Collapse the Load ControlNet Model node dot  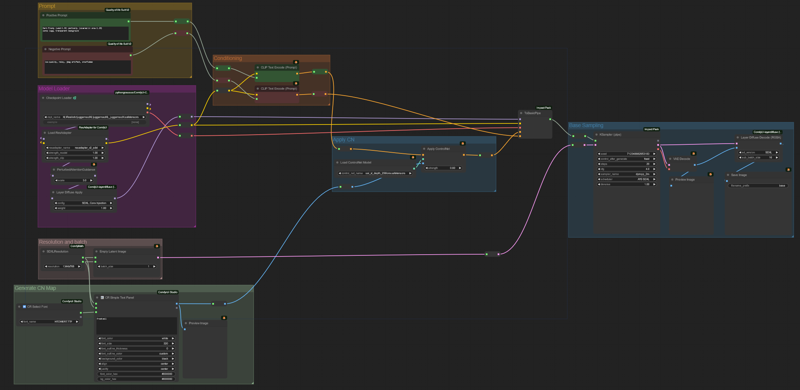tap(337, 163)
